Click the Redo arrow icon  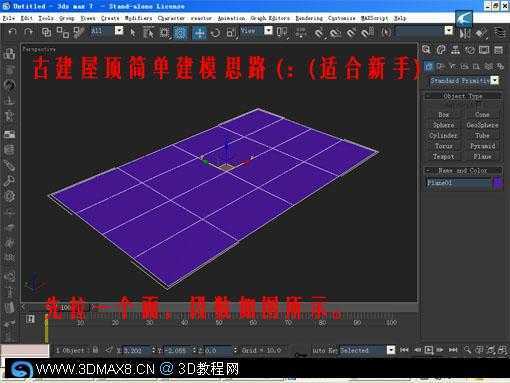coord(29,32)
